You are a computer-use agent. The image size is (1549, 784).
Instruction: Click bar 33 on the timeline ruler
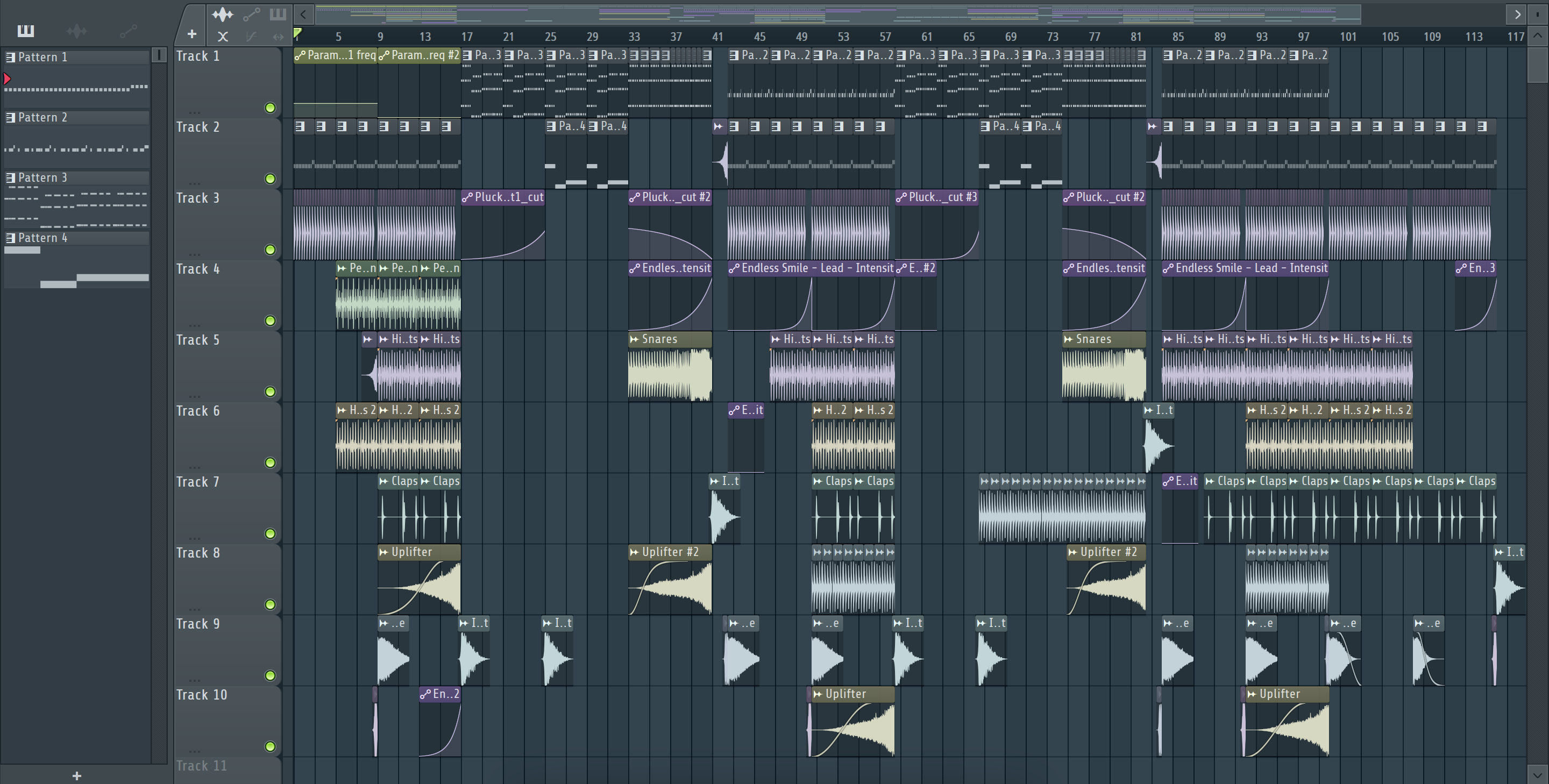point(634,37)
